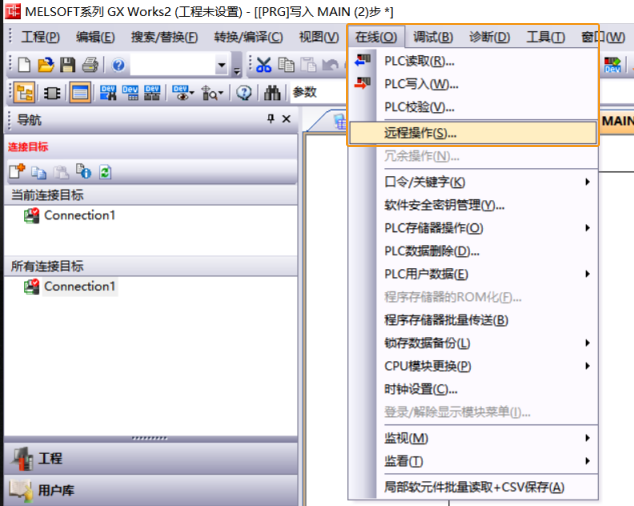The height and width of the screenshot is (506, 634).
Task: Cut the selection with the scissors icon
Action: click(x=264, y=65)
